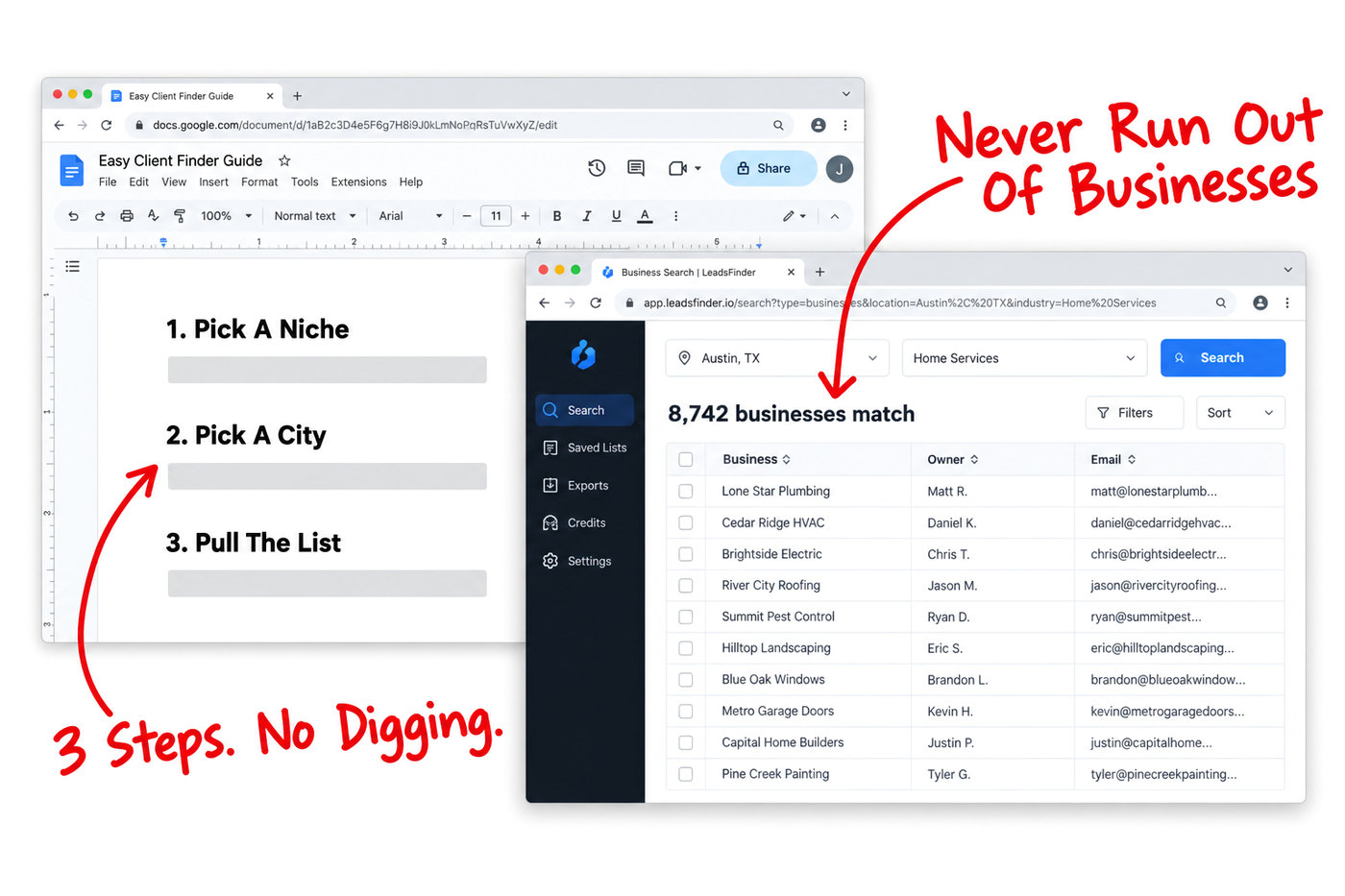Check the River City Roofing row checkbox
1345x896 pixels.
click(x=686, y=585)
